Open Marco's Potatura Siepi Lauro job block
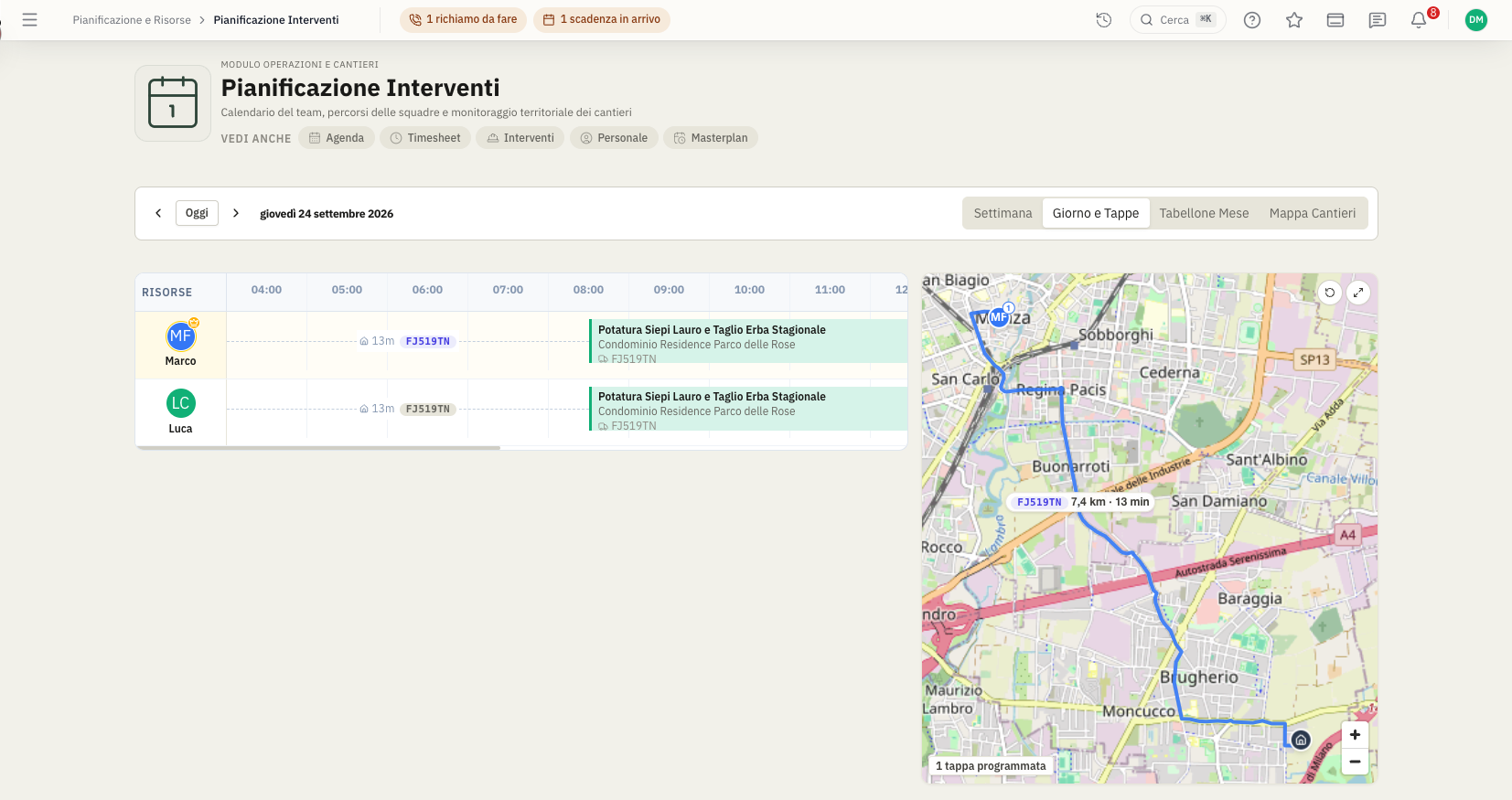 [x=748, y=342]
